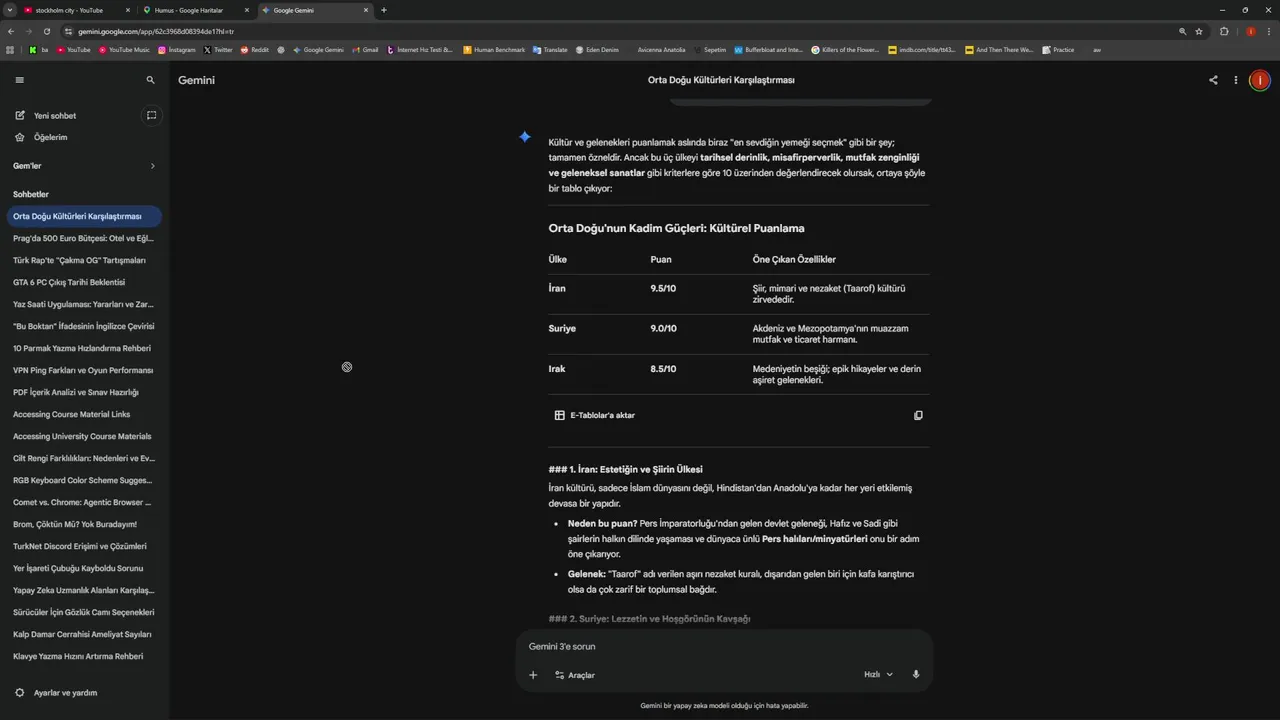
Task: Open the Killers of the Flower bookmark
Action: (x=845, y=49)
